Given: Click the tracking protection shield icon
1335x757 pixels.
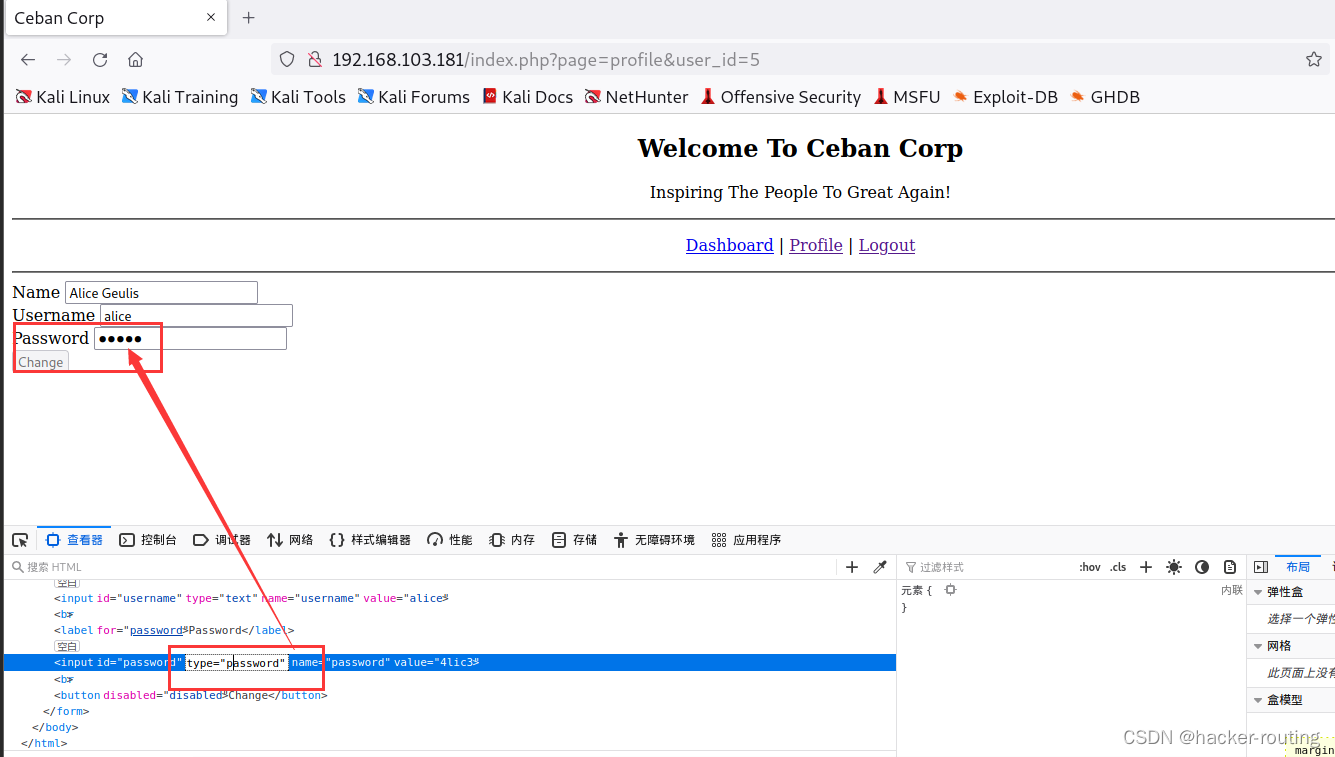Looking at the screenshot, I should coord(287,60).
